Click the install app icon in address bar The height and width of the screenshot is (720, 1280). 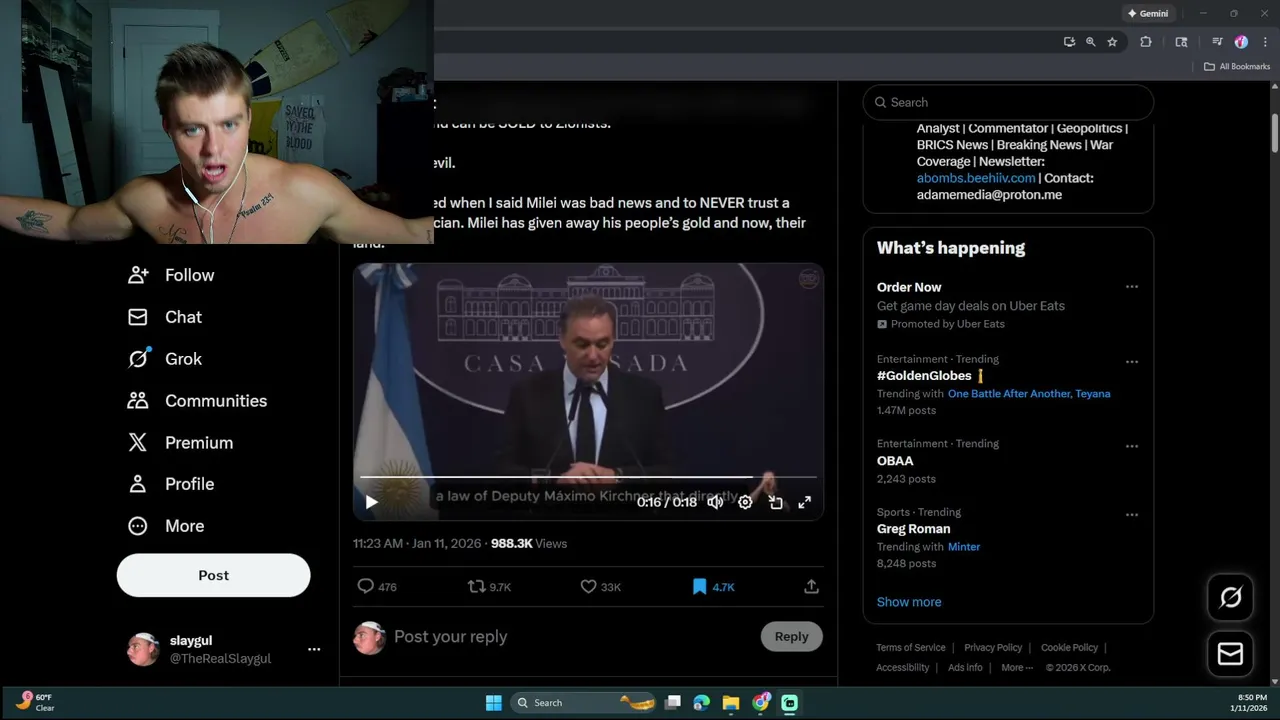[1069, 42]
